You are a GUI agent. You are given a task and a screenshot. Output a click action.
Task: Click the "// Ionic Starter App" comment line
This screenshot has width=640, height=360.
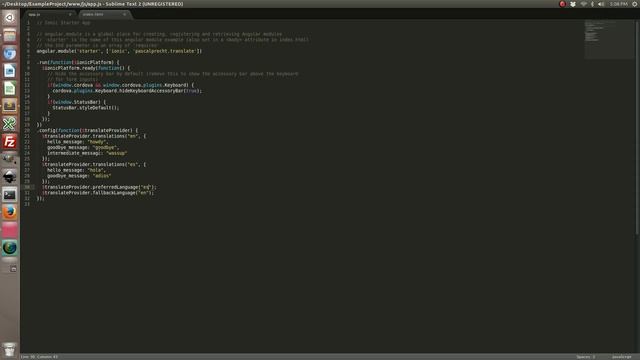pyautogui.click(x=63, y=23)
